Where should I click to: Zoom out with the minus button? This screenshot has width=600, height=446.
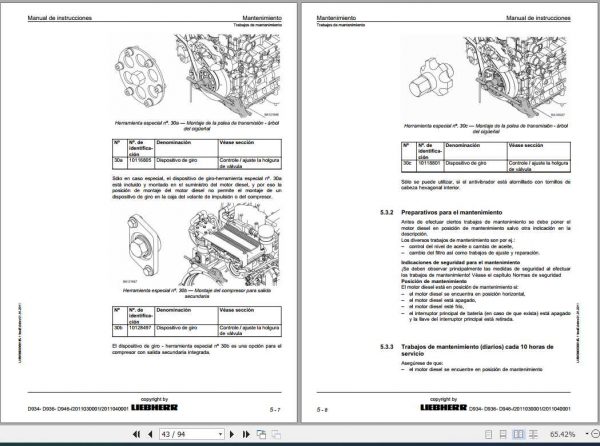(596, 434)
